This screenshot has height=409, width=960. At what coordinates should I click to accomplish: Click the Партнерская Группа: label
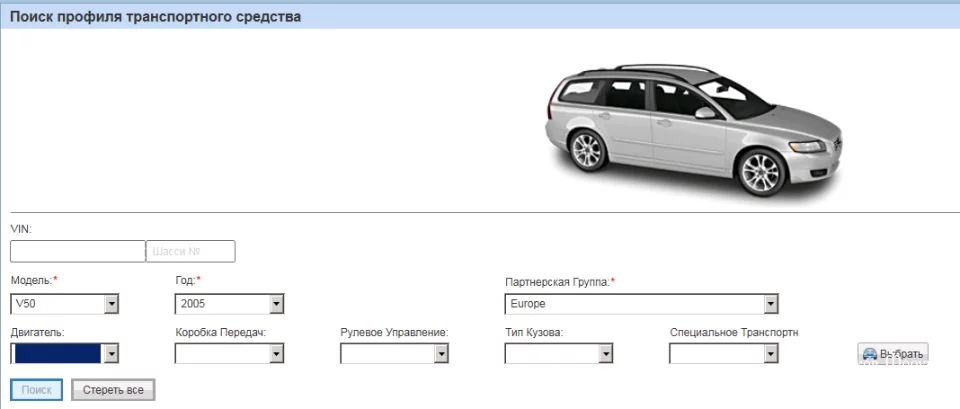tap(560, 283)
